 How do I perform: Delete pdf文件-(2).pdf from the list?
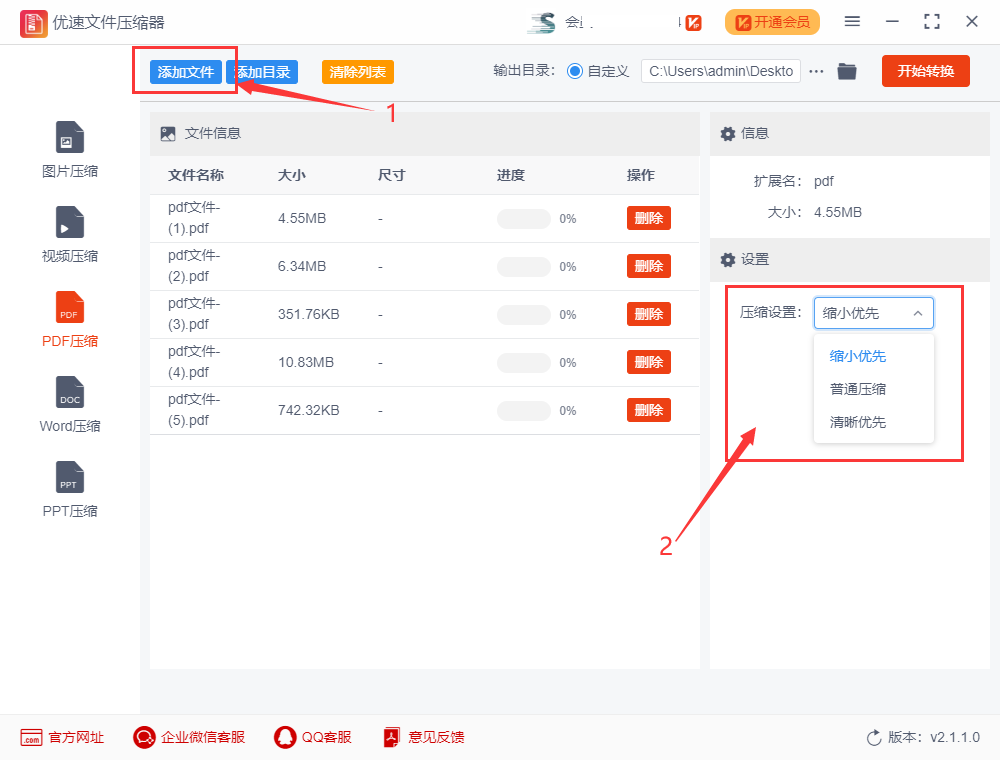[649, 267]
